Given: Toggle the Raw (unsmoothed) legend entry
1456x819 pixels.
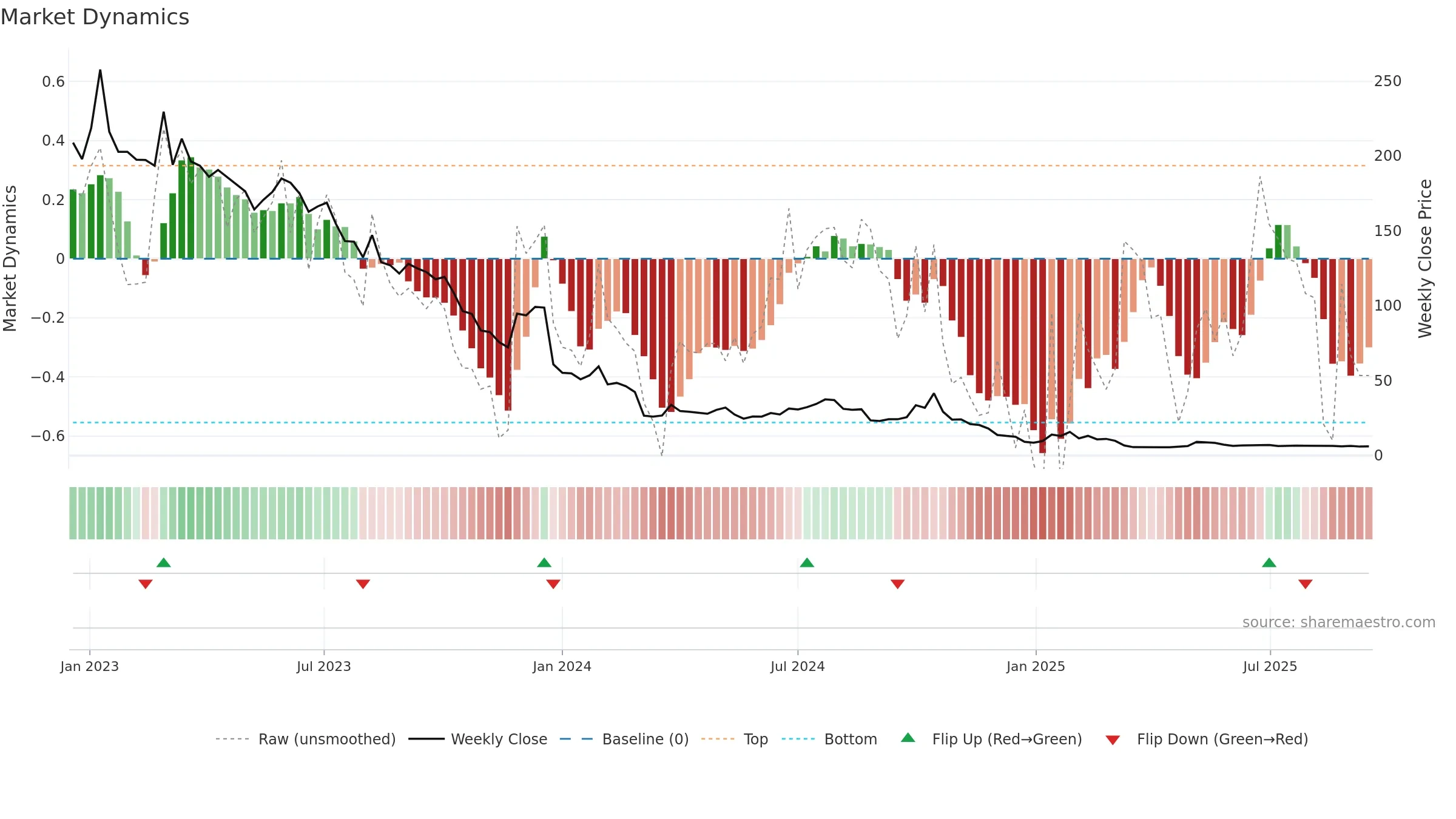Looking at the screenshot, I should (306, 739).
